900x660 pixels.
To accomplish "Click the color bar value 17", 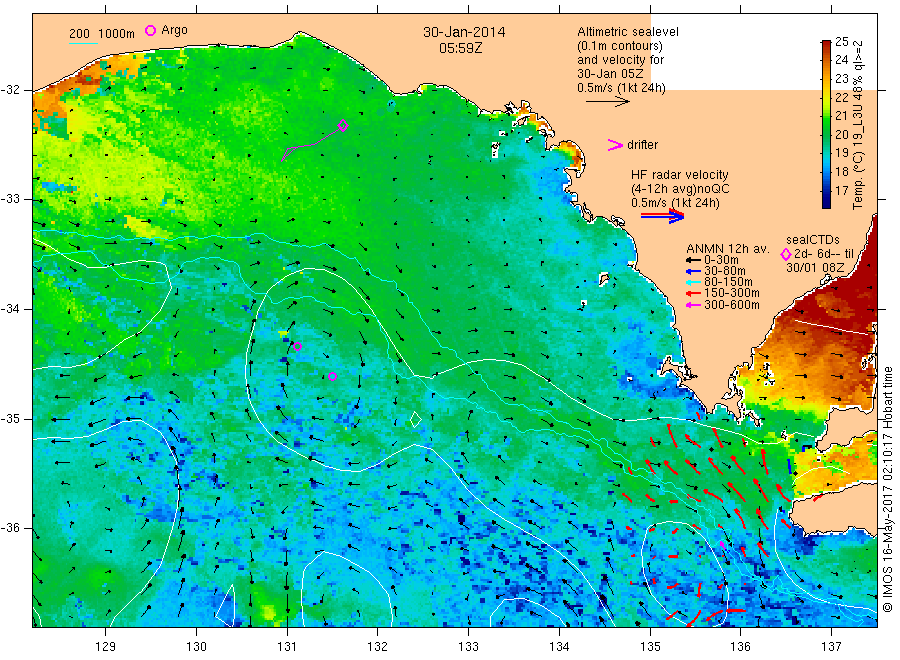I will click(841, 190).
